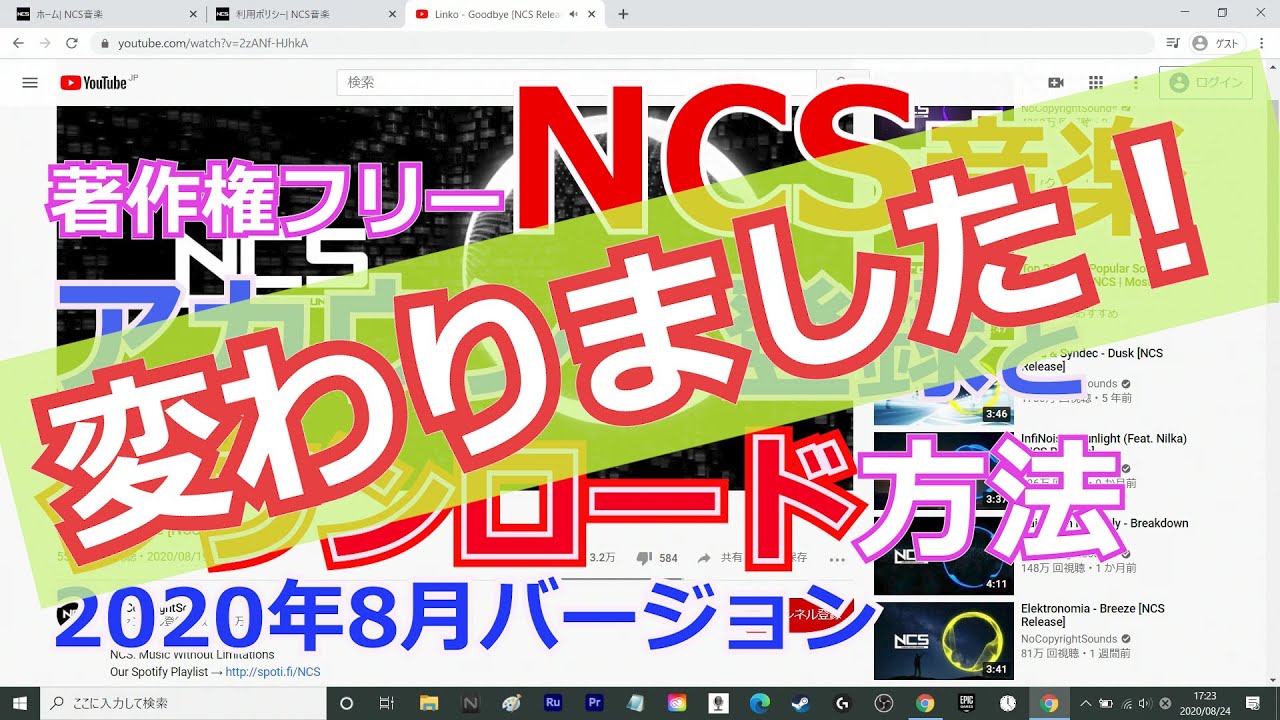Dislike the video (584)

click(657, 558)
